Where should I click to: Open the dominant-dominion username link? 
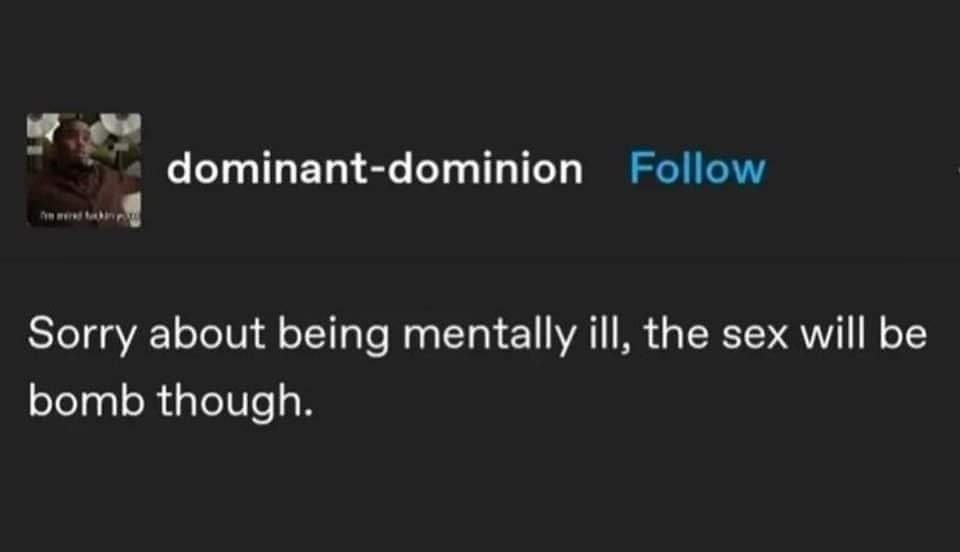(x=375, y=168)
